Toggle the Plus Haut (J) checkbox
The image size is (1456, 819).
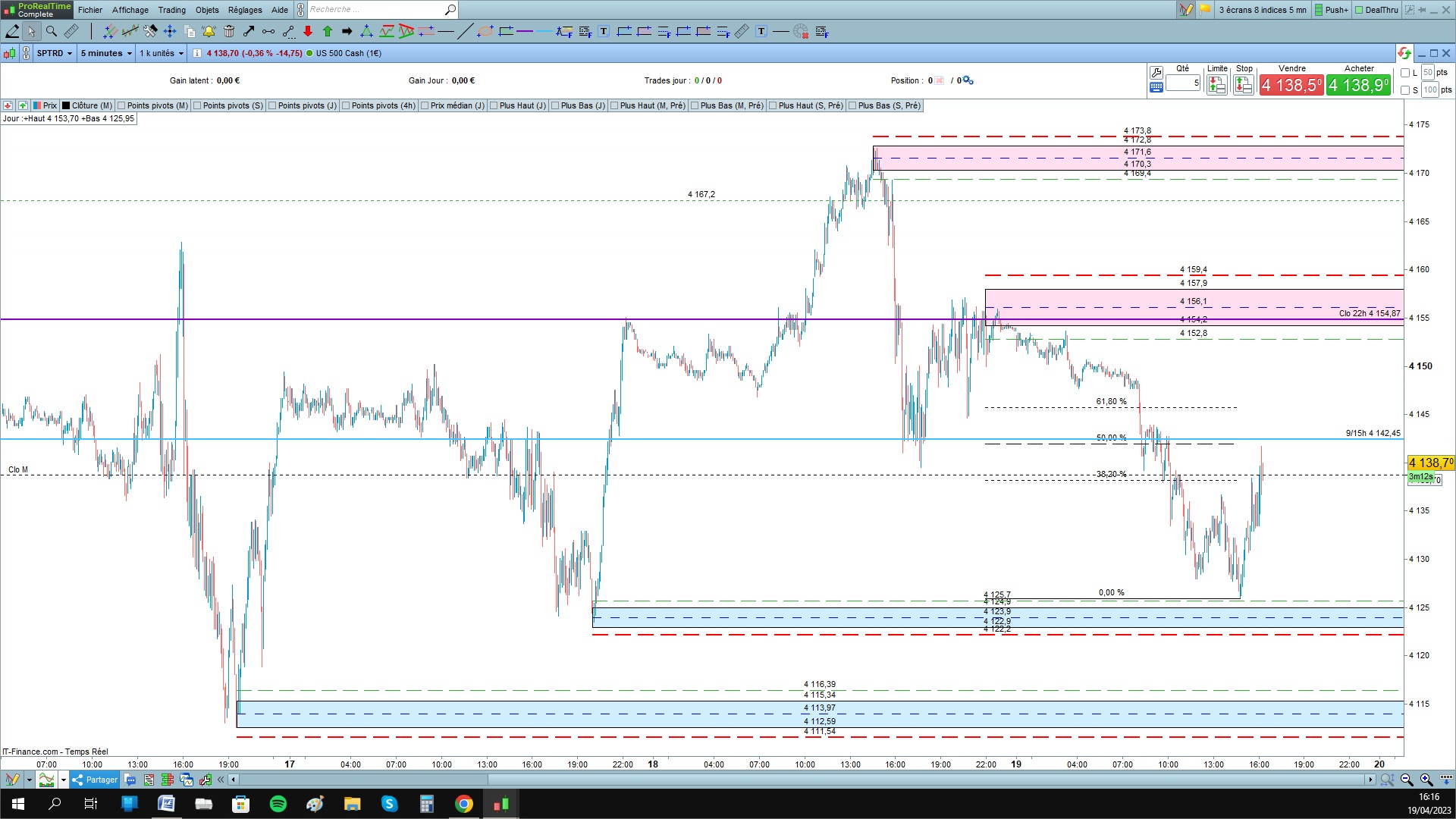(x=494, y=105)
